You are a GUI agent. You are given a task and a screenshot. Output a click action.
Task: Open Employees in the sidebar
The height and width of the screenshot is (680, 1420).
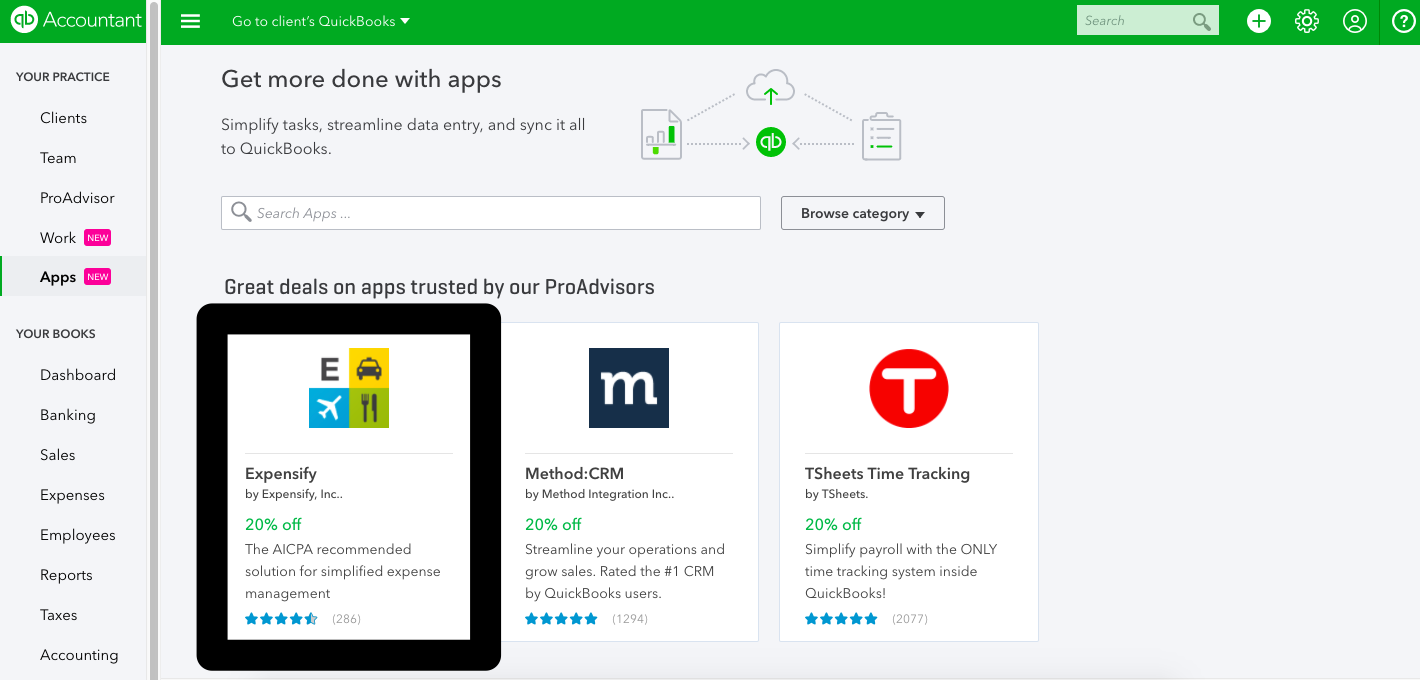point(78,535)
